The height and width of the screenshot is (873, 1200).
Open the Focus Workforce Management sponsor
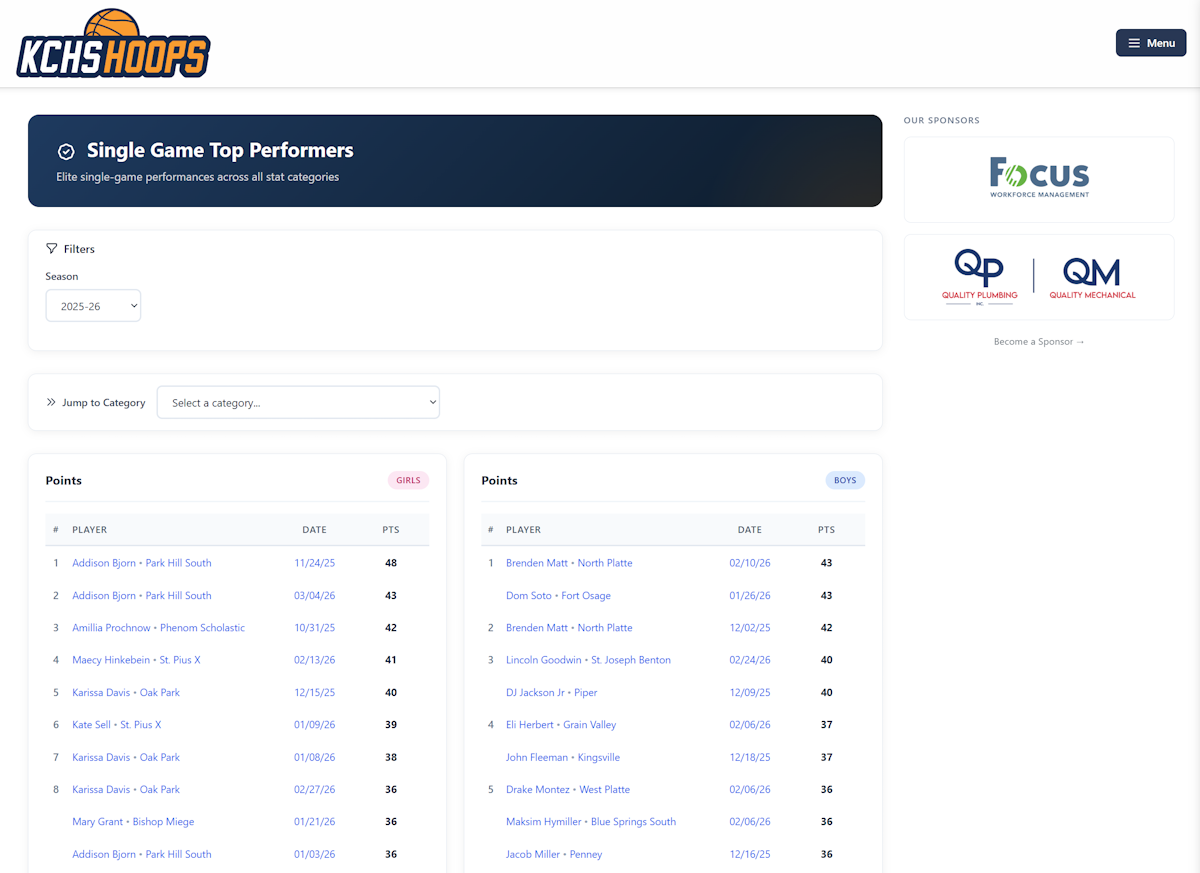tap(1039, 179)
